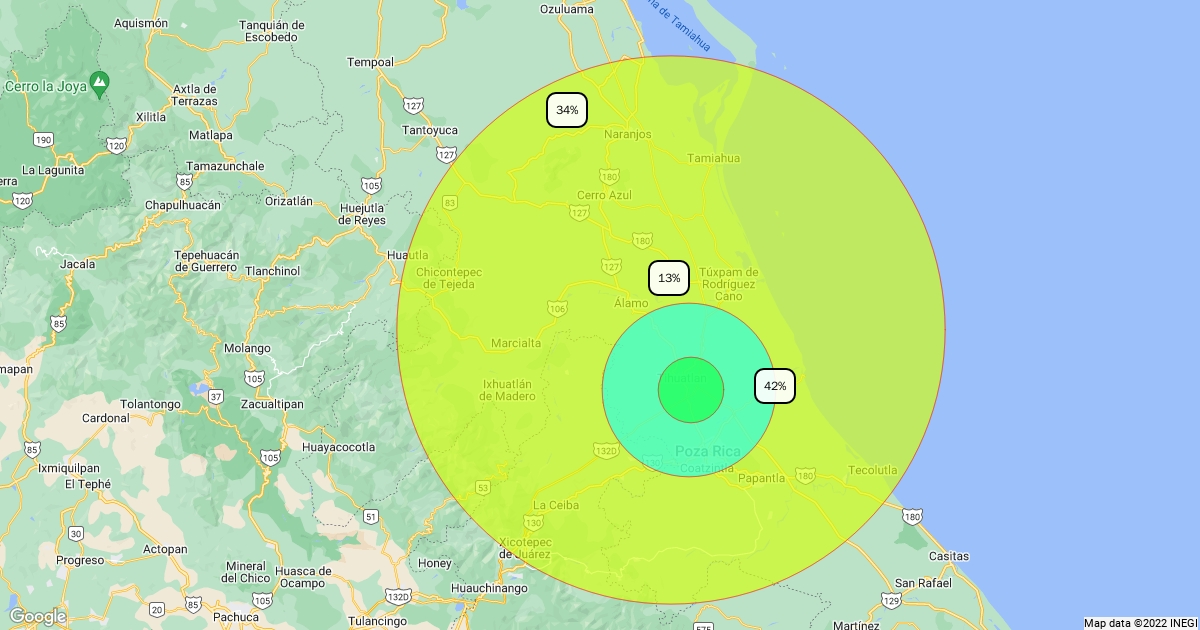Click the Molango label
1200x630 pixels.
(x=247, y=348)
